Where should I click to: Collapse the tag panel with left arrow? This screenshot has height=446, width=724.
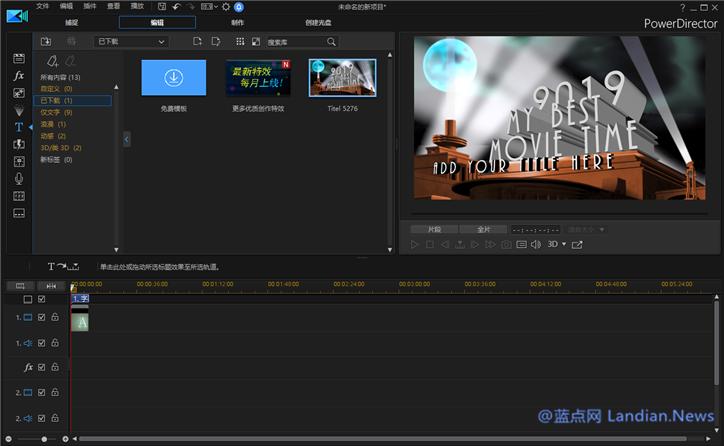point(126,140)
